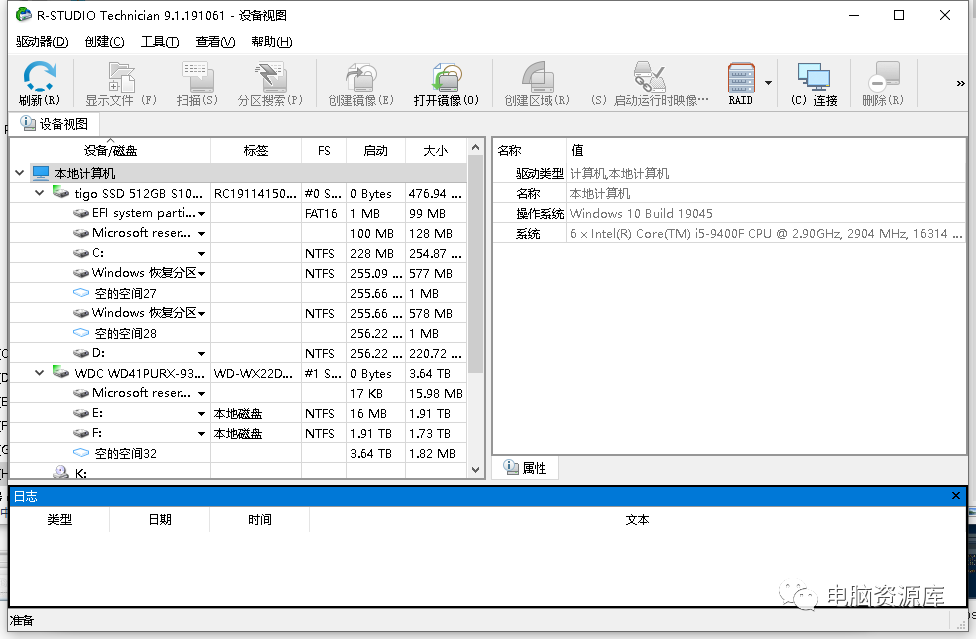Select the C: partition icon
Viewport: 976px width, 639px height.
click(81, 253)
